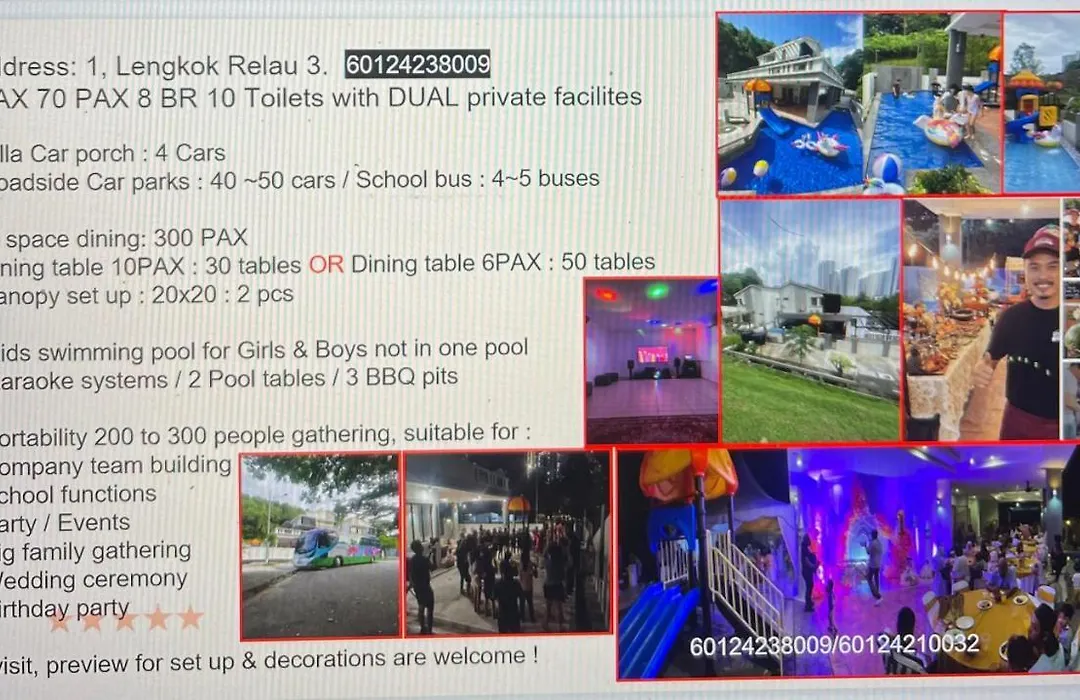Click 'arty / Events' text
This screenshot has width=1080, height=700.
pyautogui.click(x=65, y=523)
